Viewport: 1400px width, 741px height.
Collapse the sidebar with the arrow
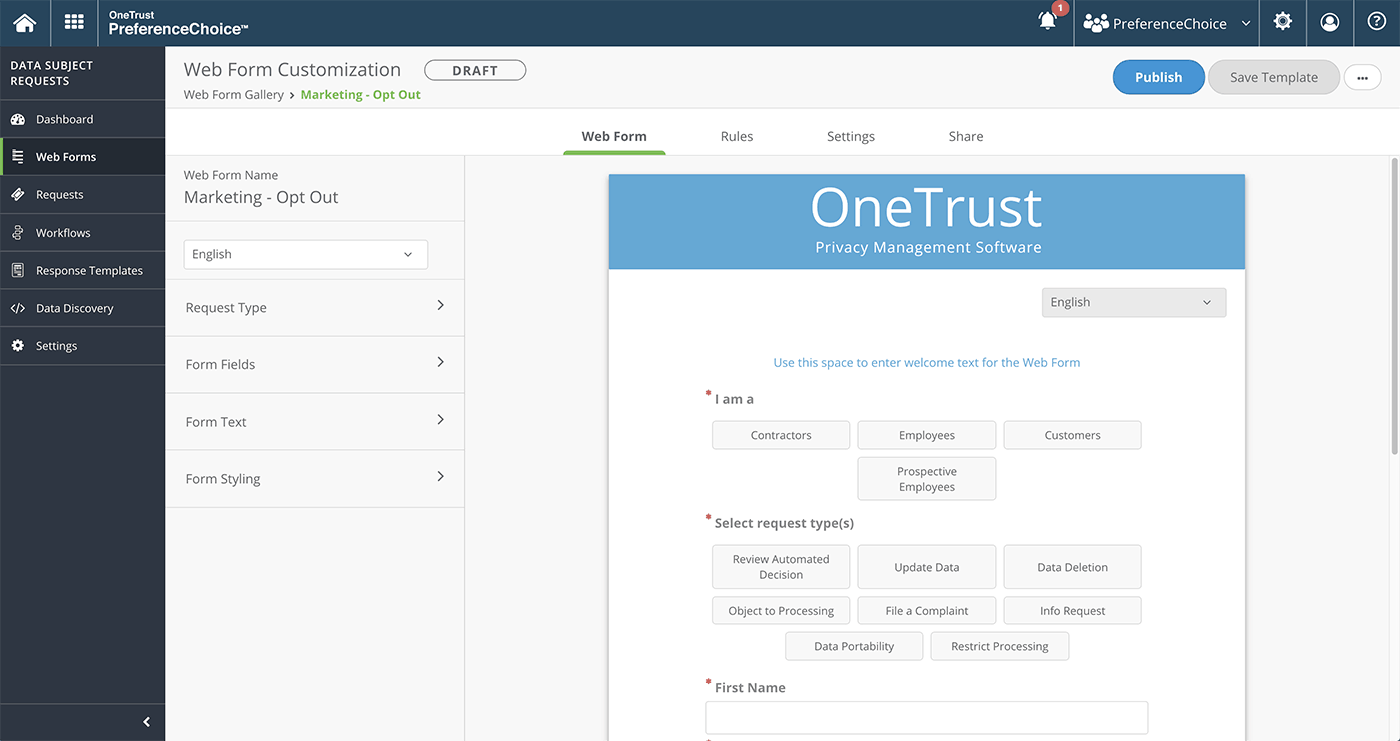point(146,722)
